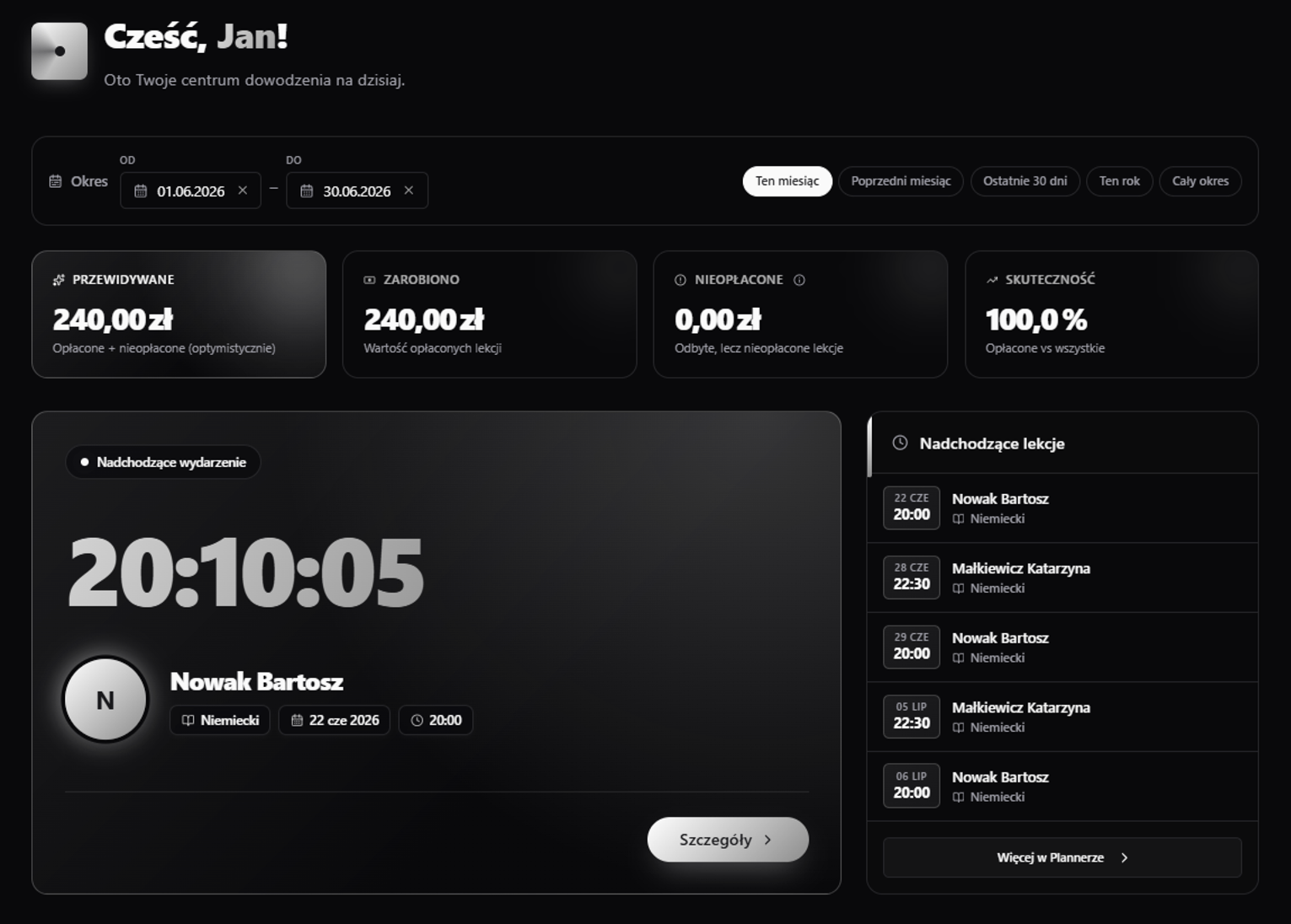This screenshot has width=1291, height=924.
Task: Open calendar icon in the OD date field
Action: point(141,191)
